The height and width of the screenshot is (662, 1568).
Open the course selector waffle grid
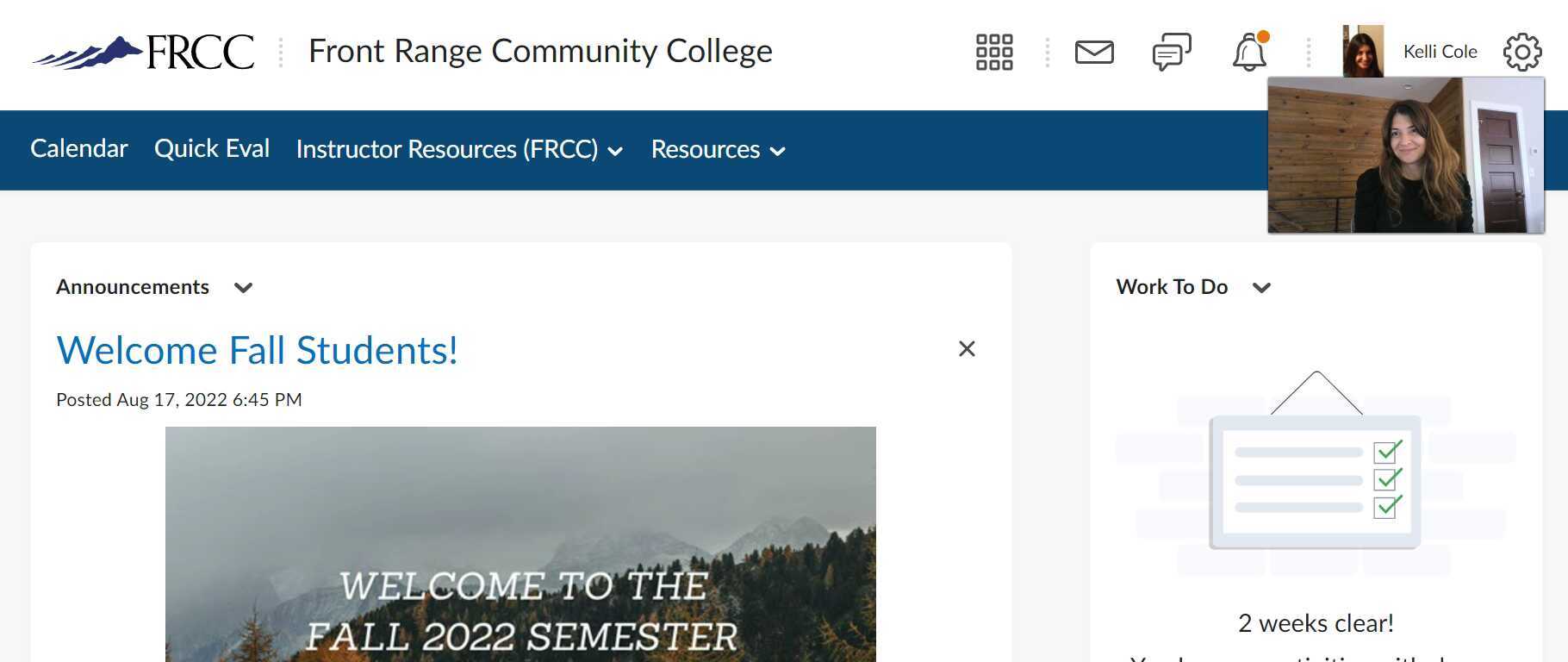tap(993, 52)
